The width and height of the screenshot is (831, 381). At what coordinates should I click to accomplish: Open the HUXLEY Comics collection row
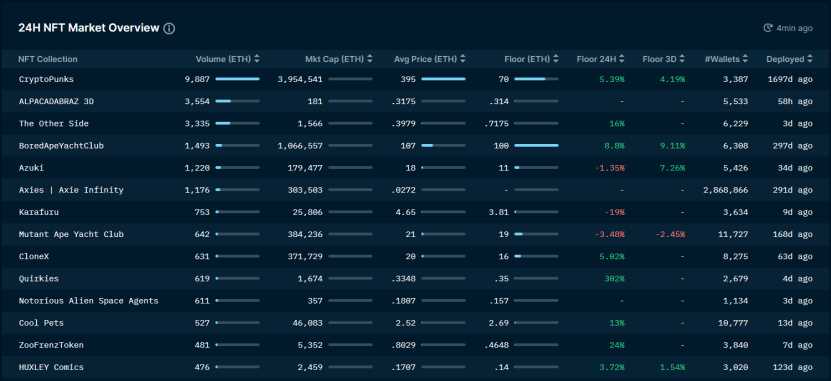coord(416,367)
